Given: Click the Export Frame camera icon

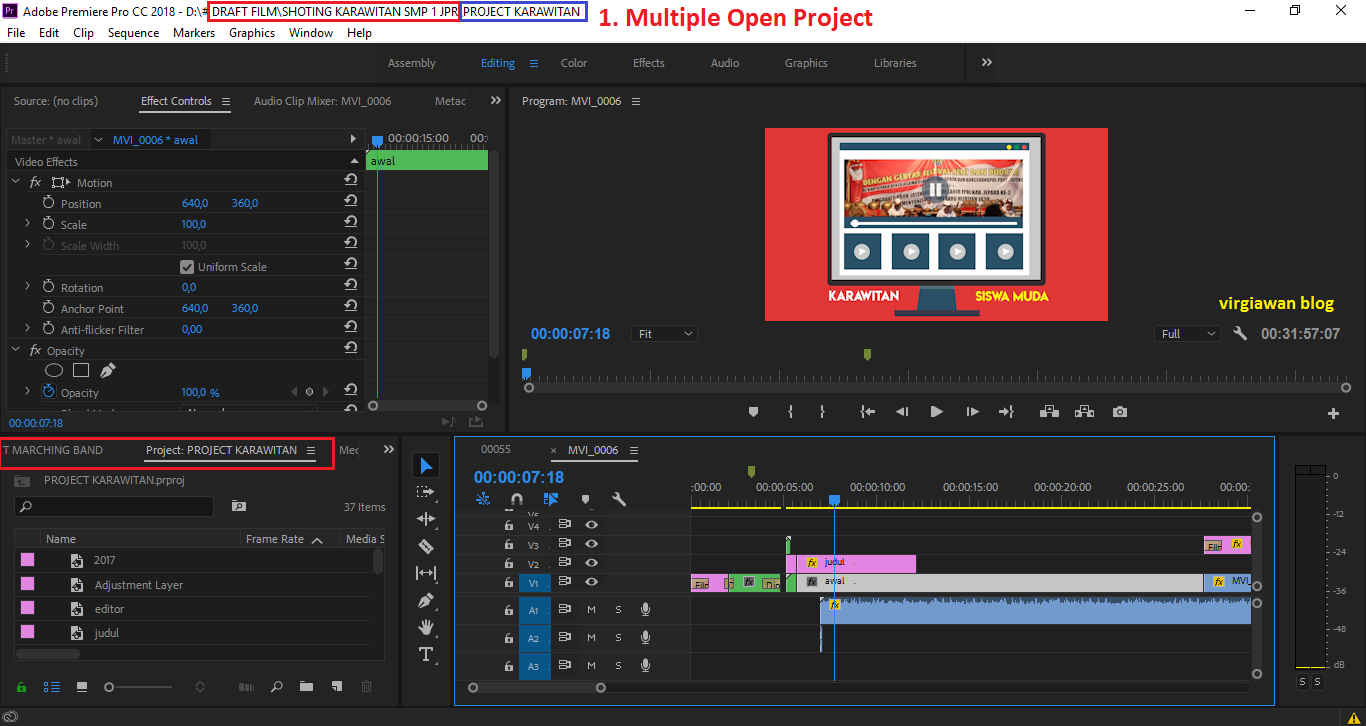Looking at the screenshot, I should [x=1120, y=412].
